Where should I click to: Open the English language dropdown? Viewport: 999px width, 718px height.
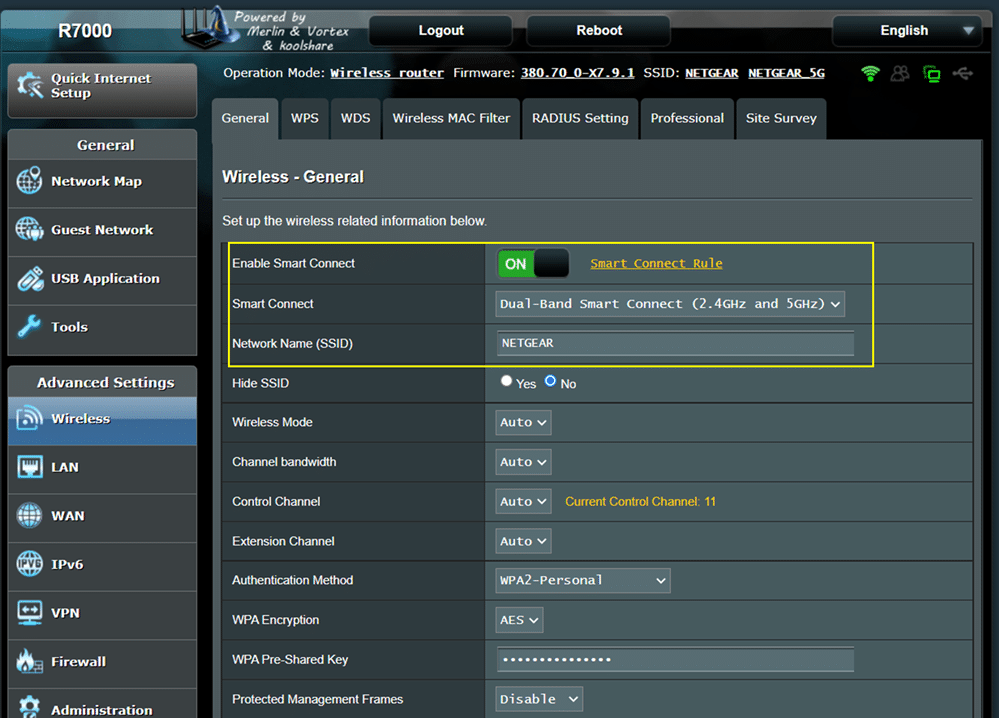click(907, 31)
